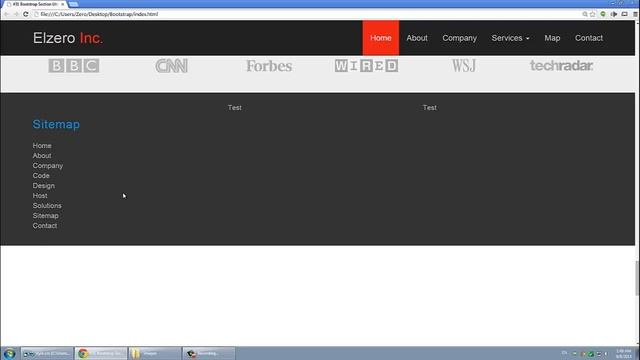Click the zoom magnifier icon in address bar
Screen dimensions: 640x360
585,14
